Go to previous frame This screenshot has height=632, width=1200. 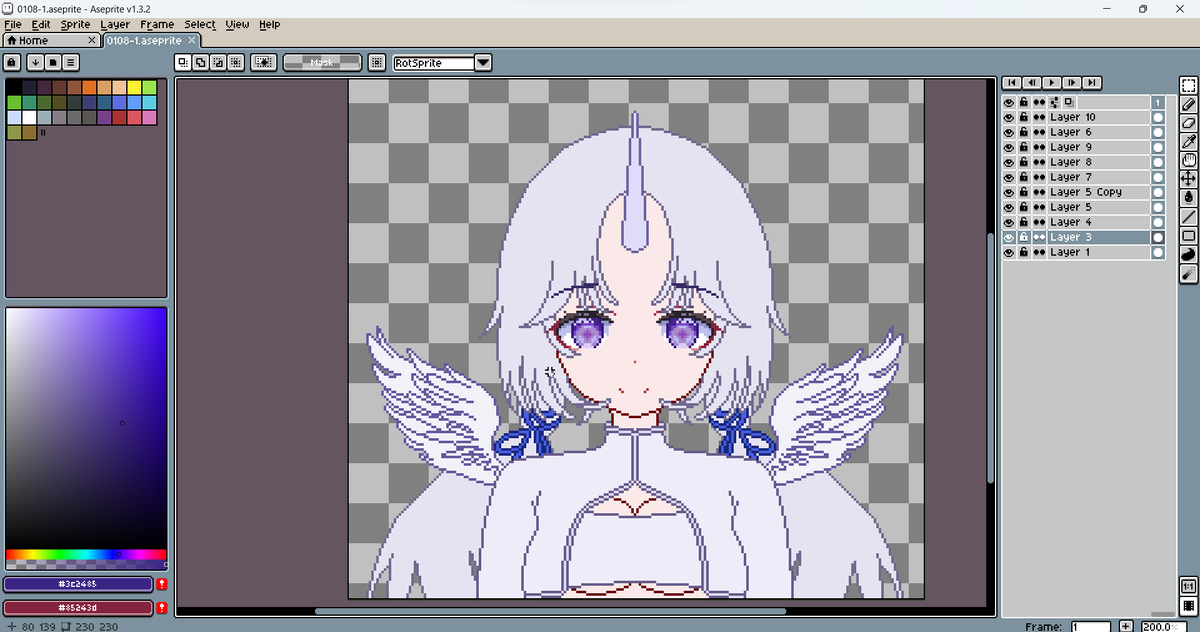click(x=1032, y=82)
